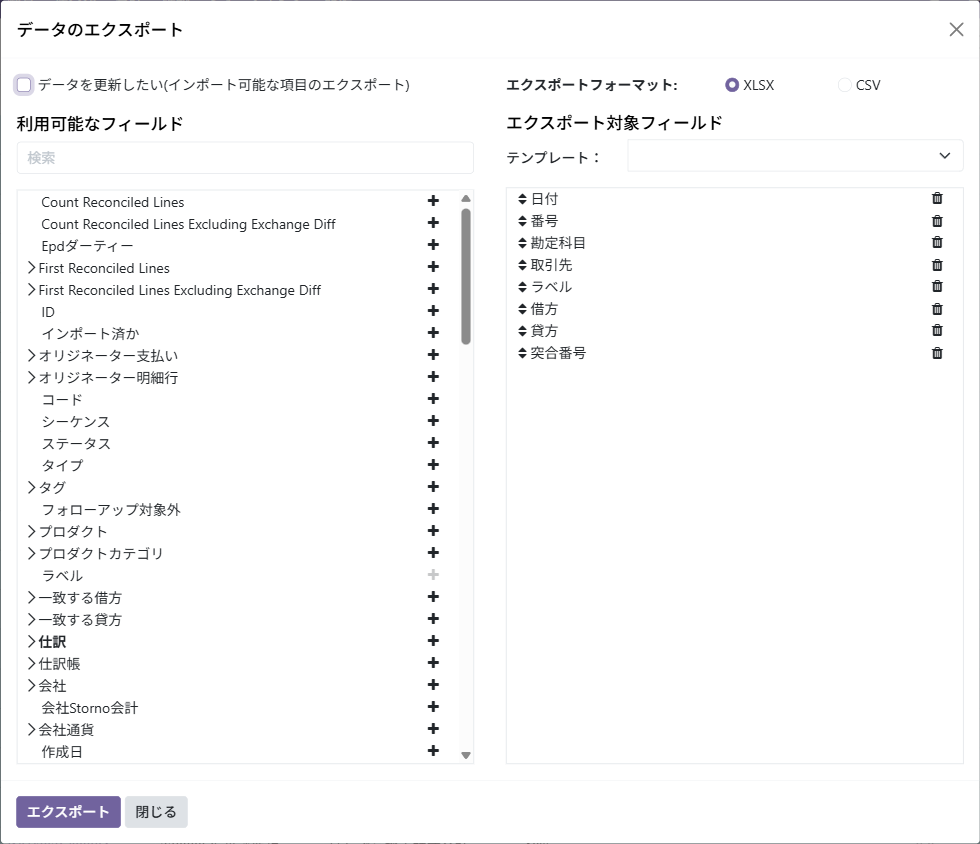Focus the 検索 field search box
Image resolution: width=980 pixels, height=844 pixels.
[245, 158]
